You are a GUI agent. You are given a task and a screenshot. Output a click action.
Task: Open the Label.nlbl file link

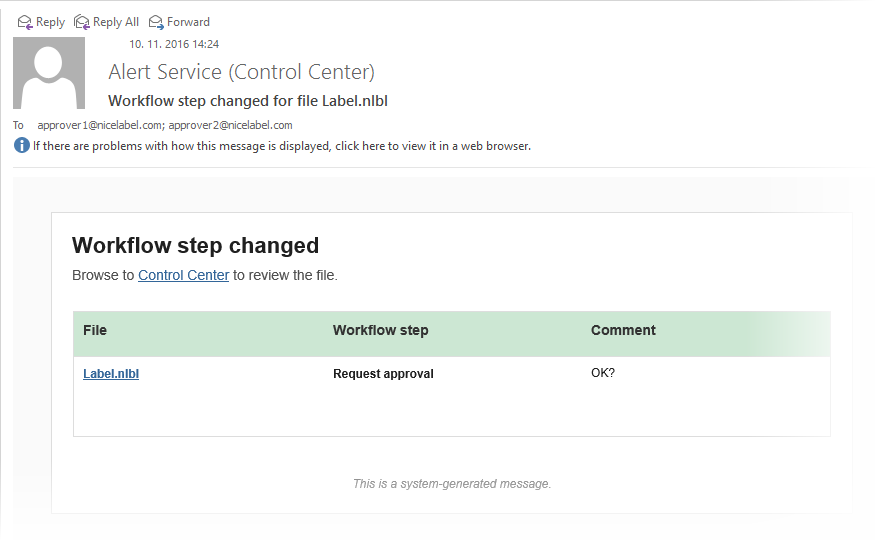(111, 373)
